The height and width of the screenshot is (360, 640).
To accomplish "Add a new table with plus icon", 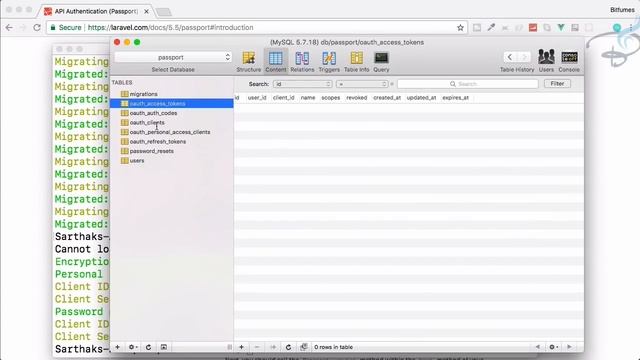I will pyautogui.click(x=118, y=347).
